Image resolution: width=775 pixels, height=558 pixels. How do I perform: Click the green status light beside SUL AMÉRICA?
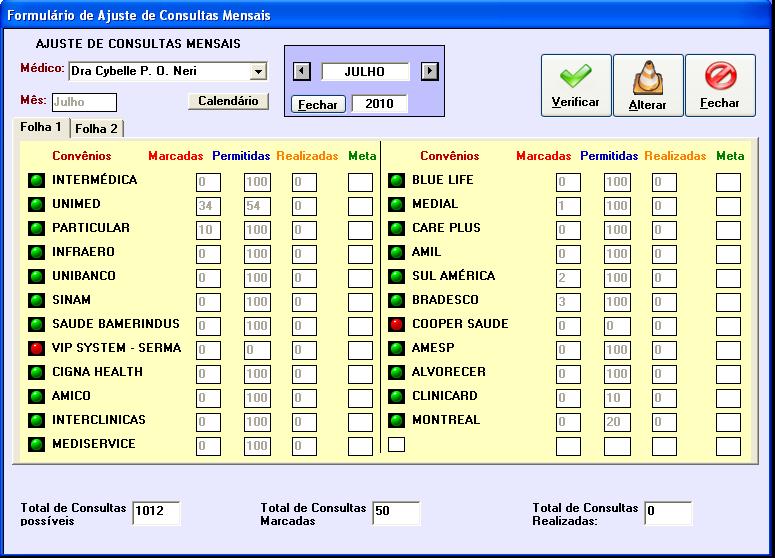click(x=396, y=276)
